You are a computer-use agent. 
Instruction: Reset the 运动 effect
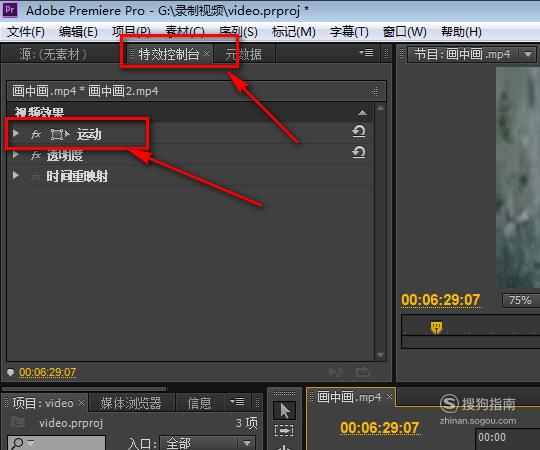click(359, 131)
